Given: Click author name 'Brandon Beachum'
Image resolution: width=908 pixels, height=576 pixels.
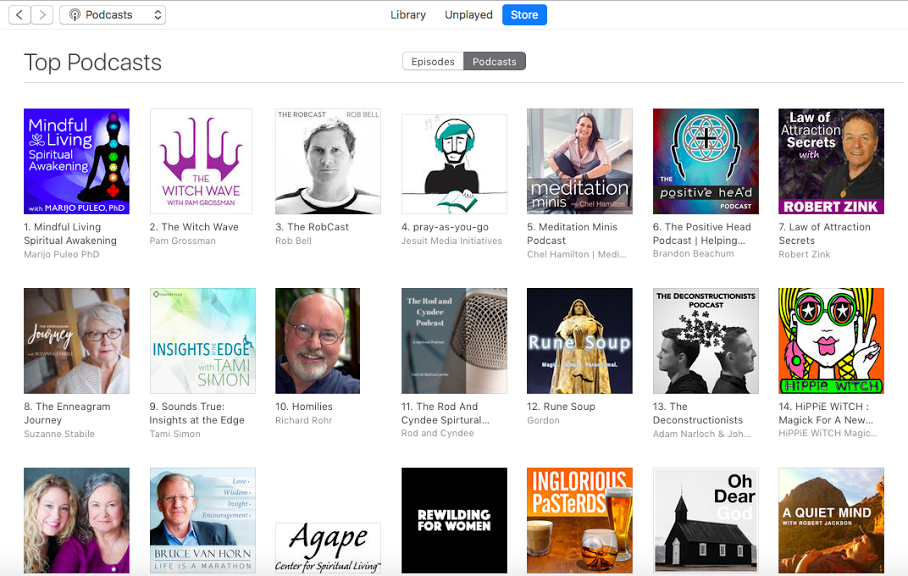Looking at the screenshot, I should click(693, 254).
